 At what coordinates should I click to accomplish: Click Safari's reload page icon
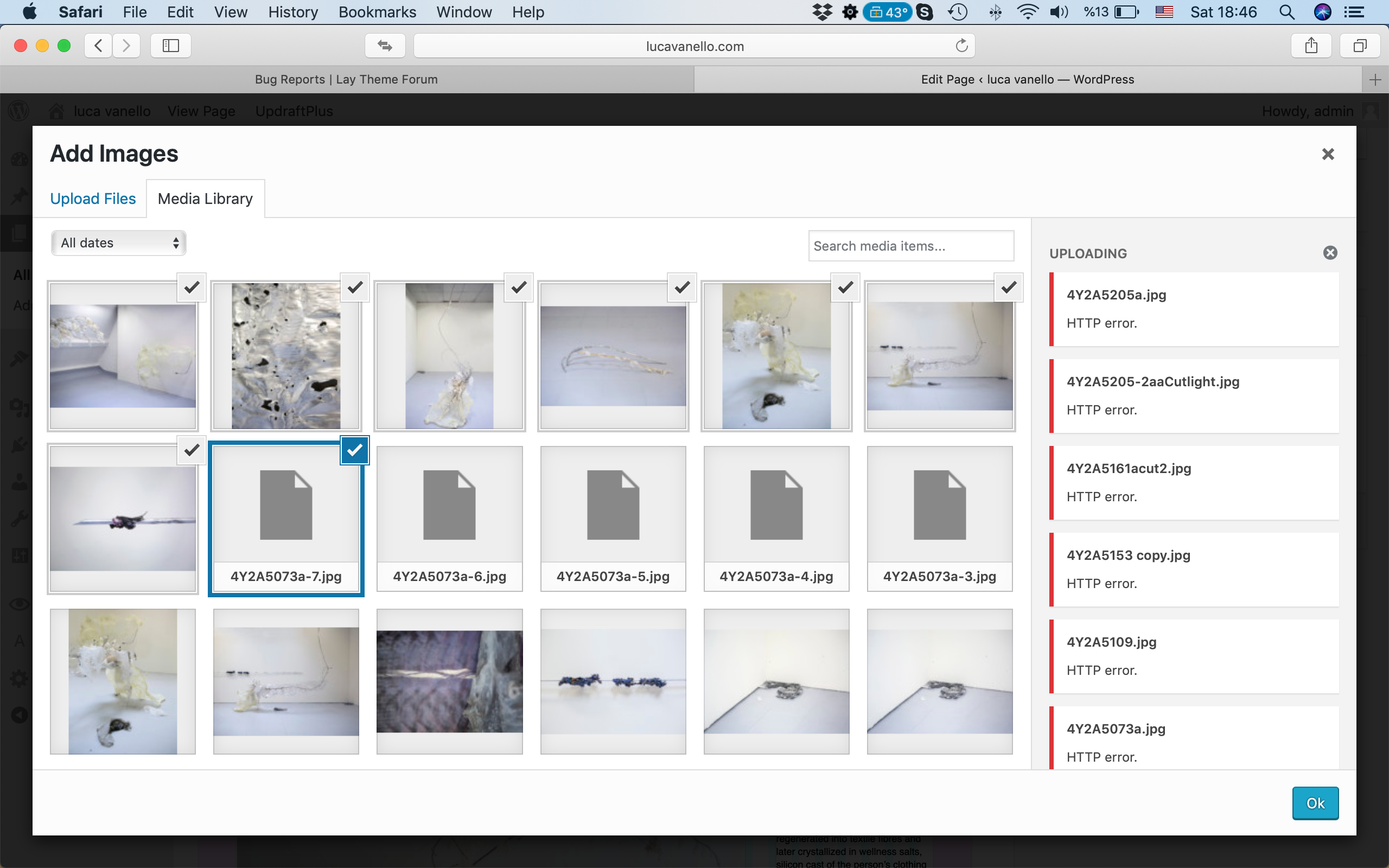961,46
